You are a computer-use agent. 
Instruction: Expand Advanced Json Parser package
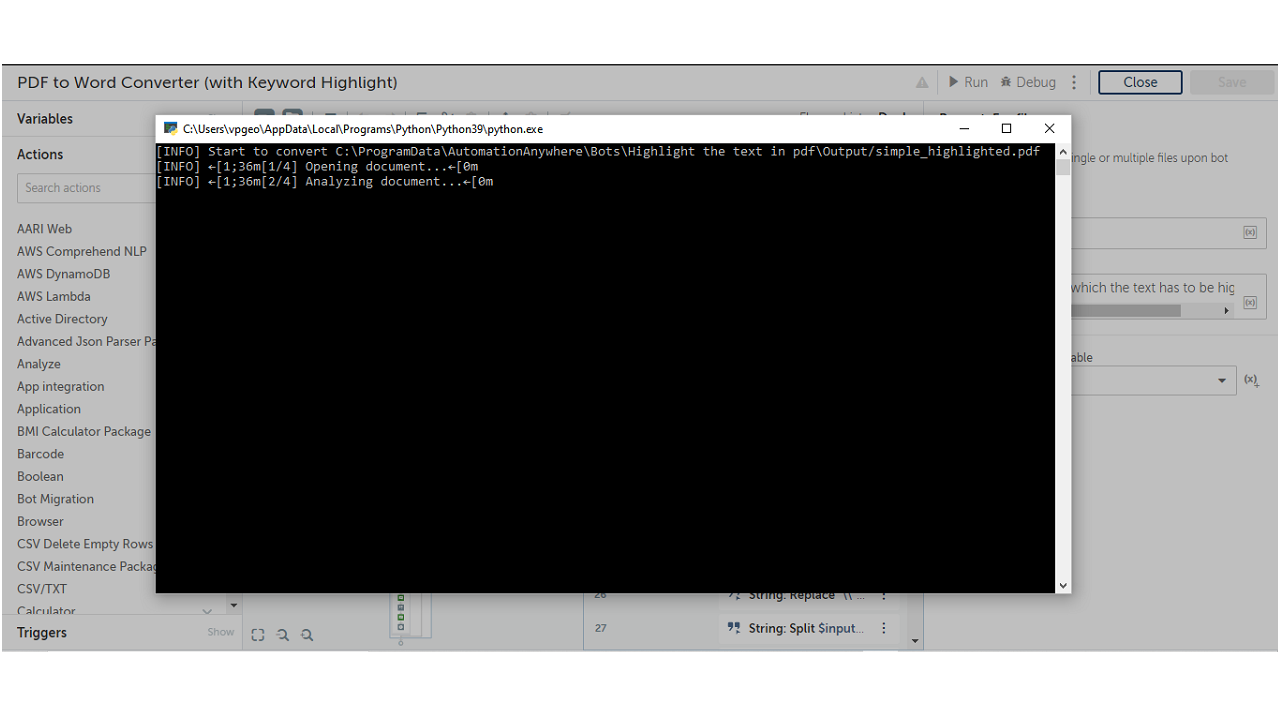(x=86, y=341)
